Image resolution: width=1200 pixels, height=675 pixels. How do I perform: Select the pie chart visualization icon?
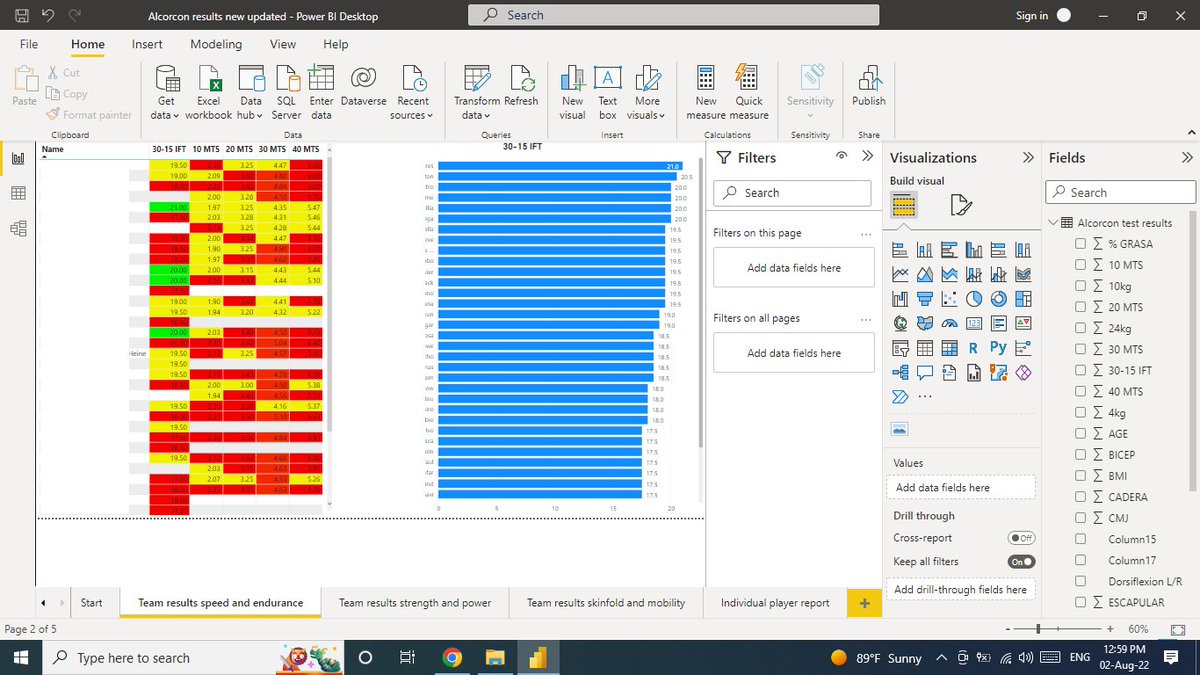(x=973, y=298)
